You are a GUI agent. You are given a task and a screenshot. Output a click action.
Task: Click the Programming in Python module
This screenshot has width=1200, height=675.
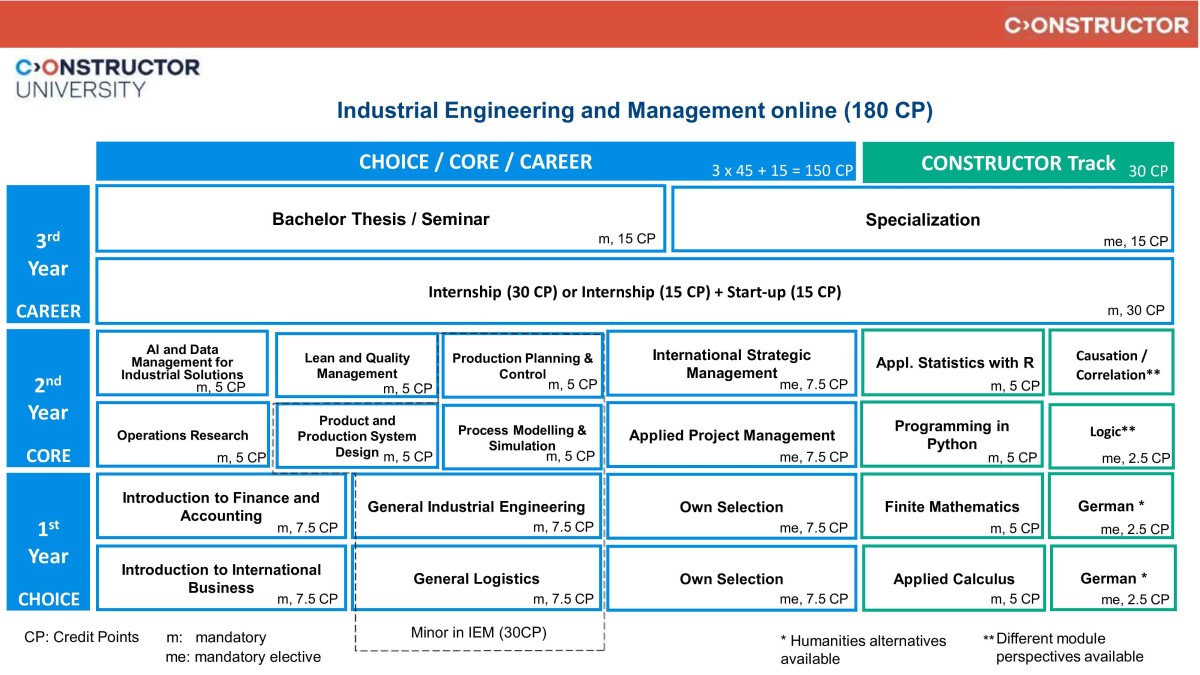pyautogui.click(x=951, y=435)
